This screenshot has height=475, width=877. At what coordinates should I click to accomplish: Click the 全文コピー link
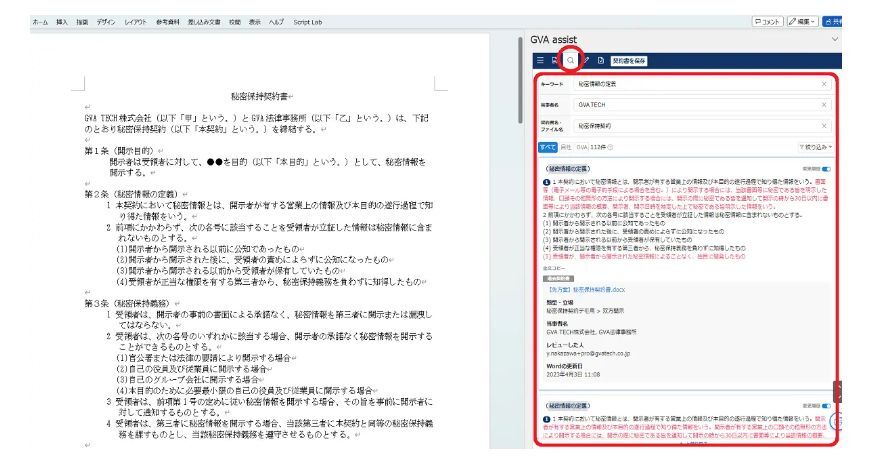pyautogui.click(x=554, y=269)
